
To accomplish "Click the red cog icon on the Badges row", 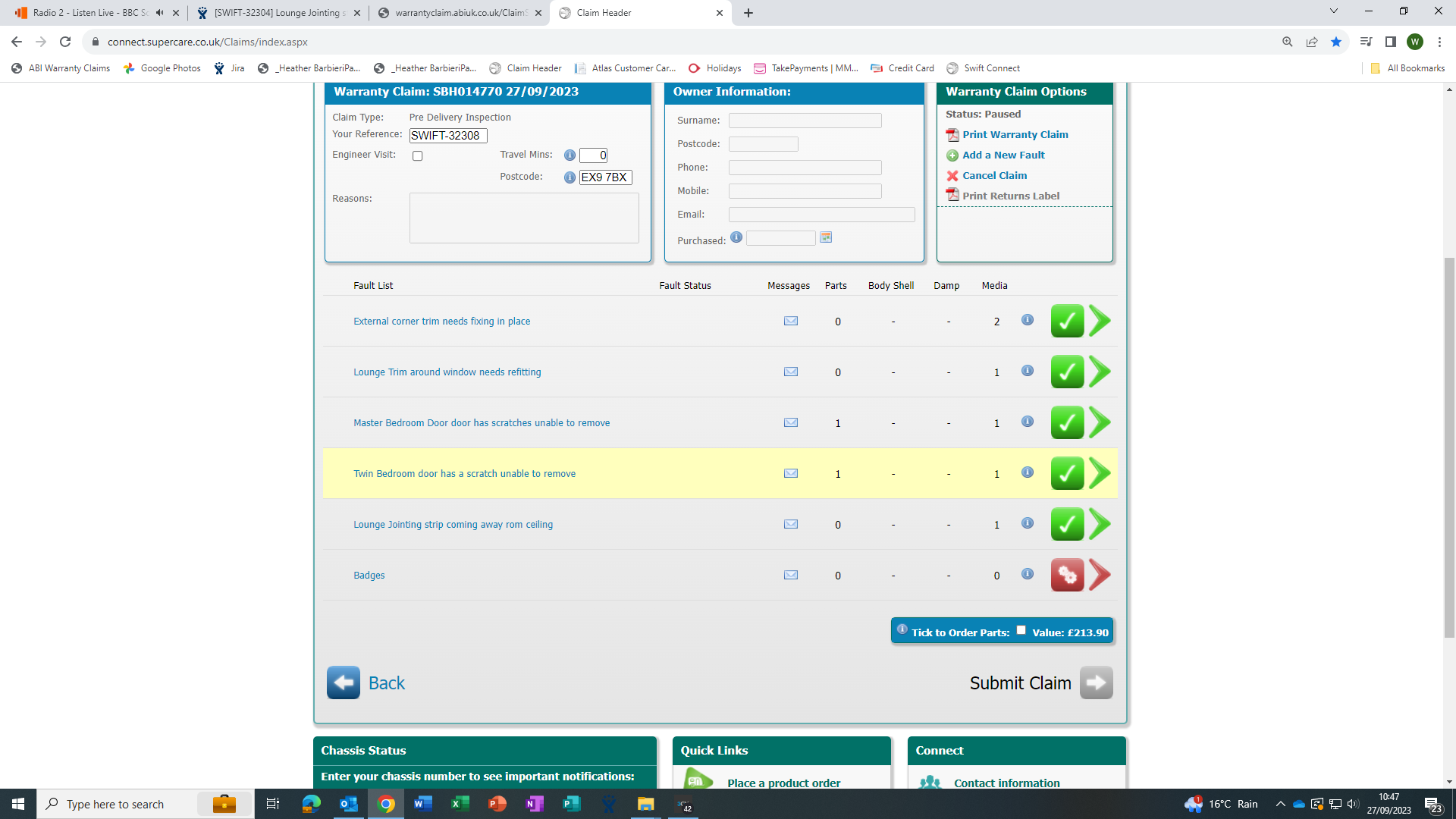I will tap(1066, 575).
